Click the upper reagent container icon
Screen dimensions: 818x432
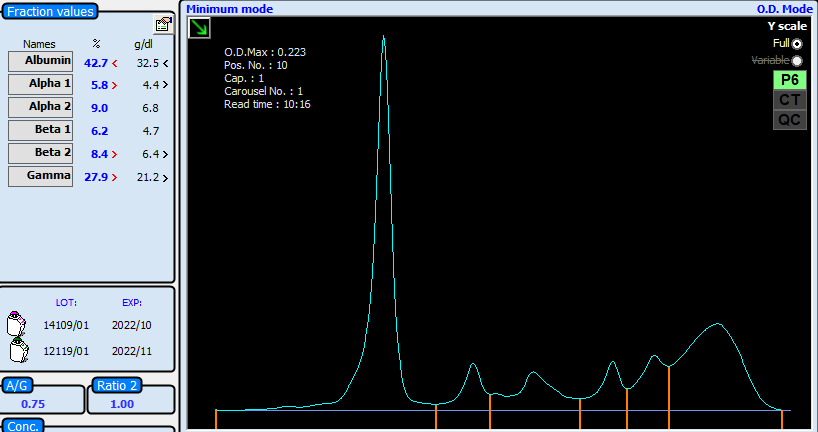[17, 324]
